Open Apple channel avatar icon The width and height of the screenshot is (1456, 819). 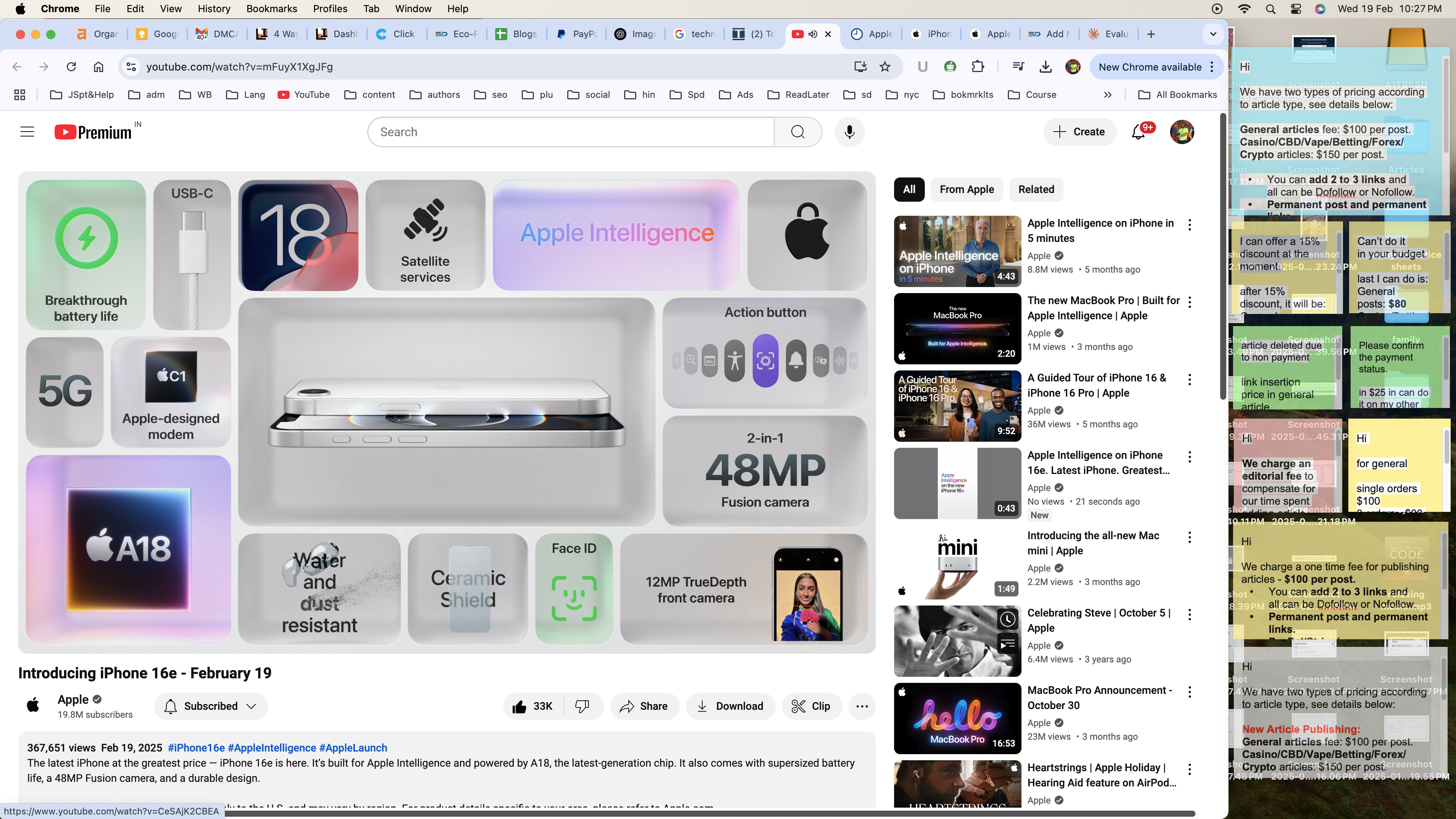(x=33, y=705)
